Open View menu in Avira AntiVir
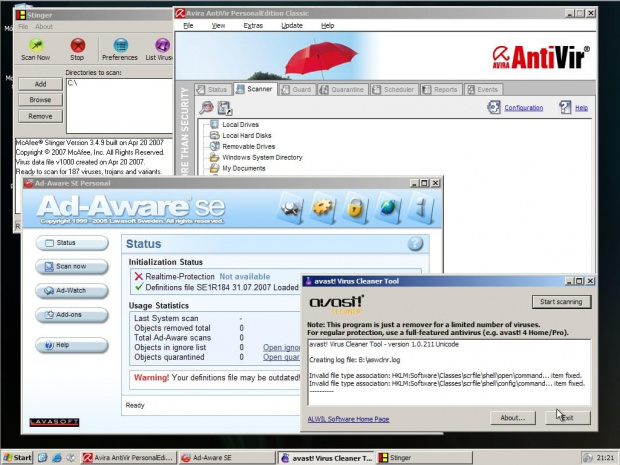The height and width of the screenshot is (465, 620). (x=218, y=25)
